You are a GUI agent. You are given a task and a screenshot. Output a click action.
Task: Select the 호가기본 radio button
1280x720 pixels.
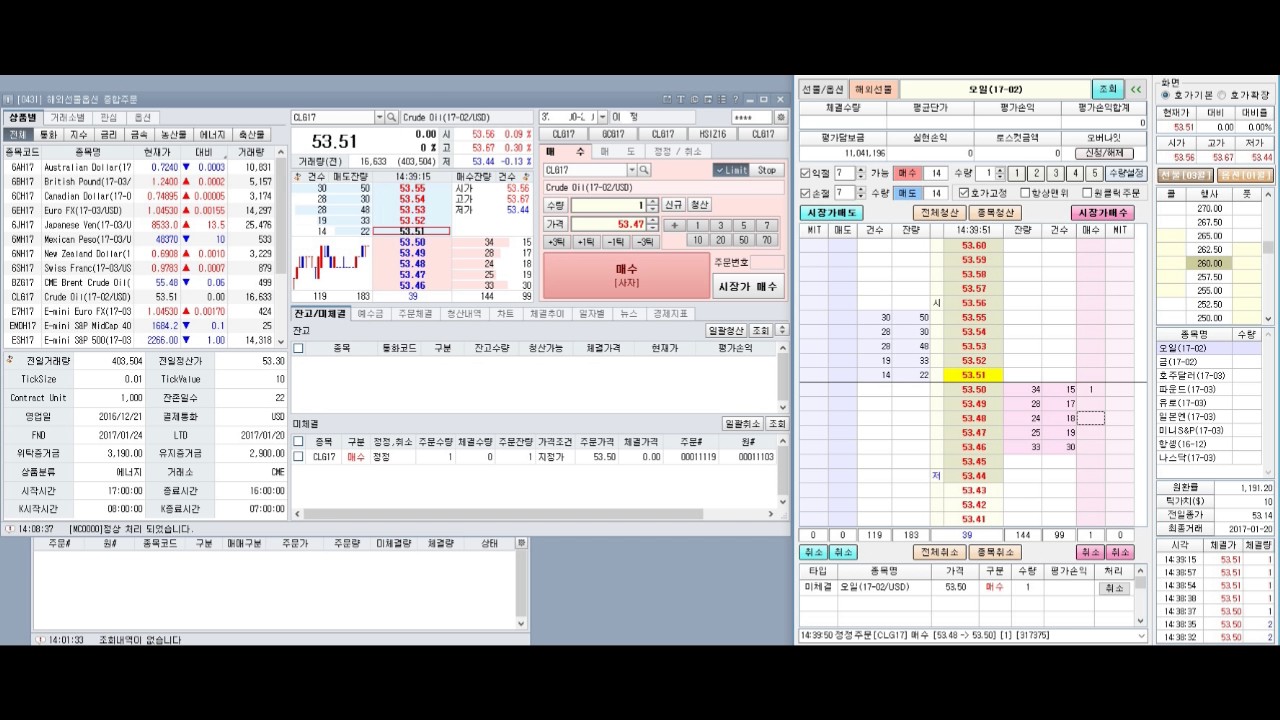pyautogui.click(x=1165, y=95)
